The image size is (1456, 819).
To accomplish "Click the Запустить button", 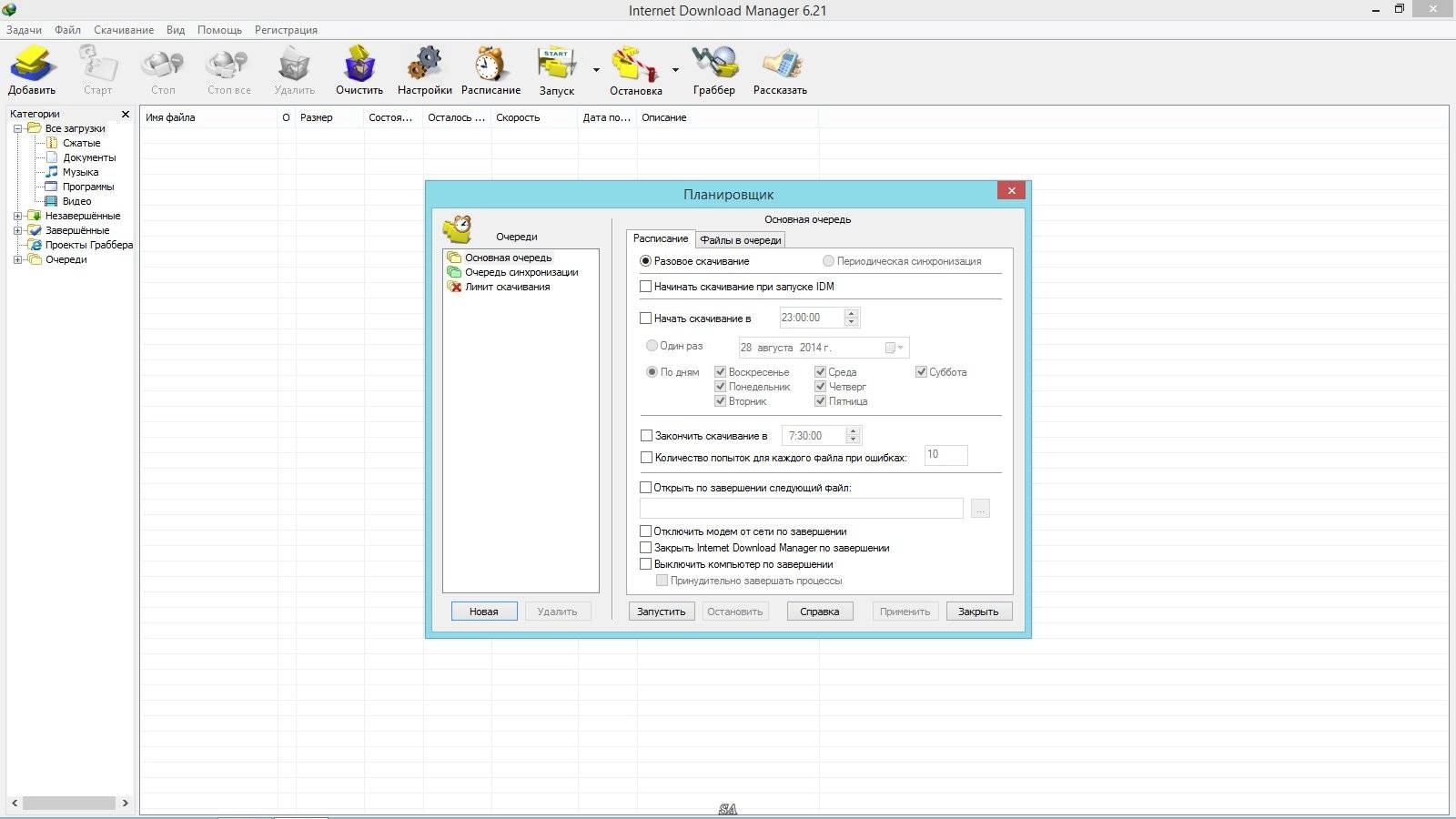I will click(x=662, y=612).
